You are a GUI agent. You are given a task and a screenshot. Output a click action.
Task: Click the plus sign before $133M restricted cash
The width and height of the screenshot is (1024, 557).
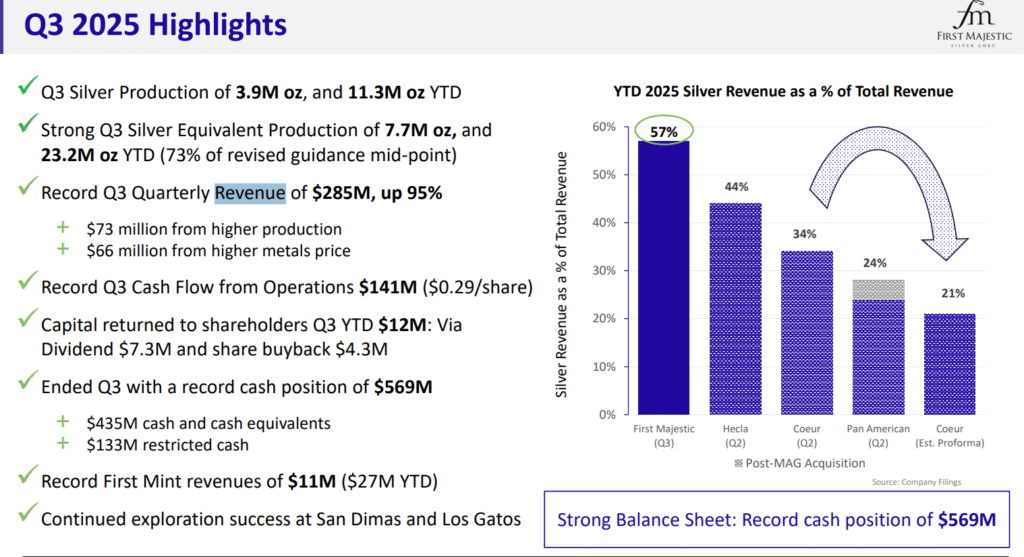click(64, 443)
